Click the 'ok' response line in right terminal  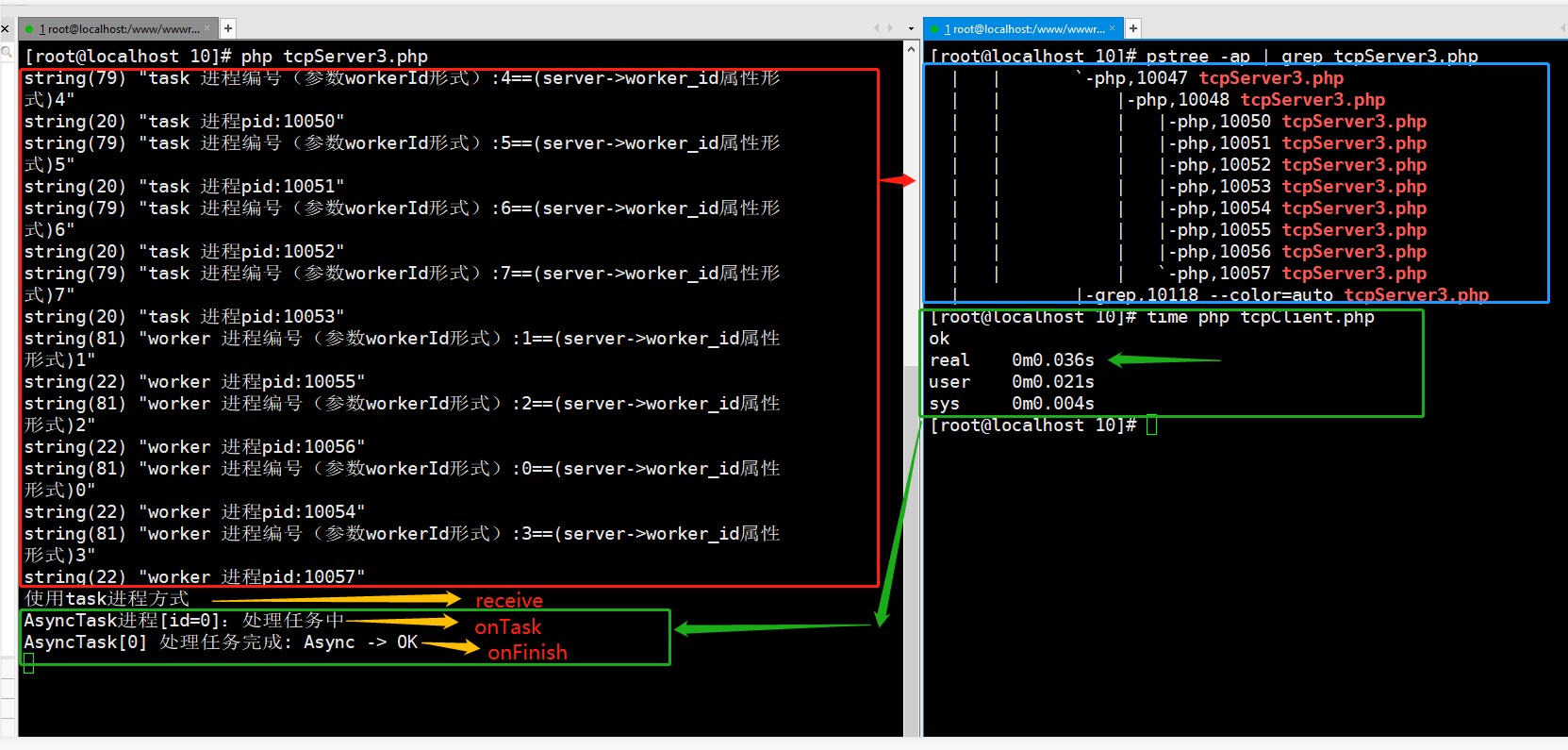coord(939,339)
